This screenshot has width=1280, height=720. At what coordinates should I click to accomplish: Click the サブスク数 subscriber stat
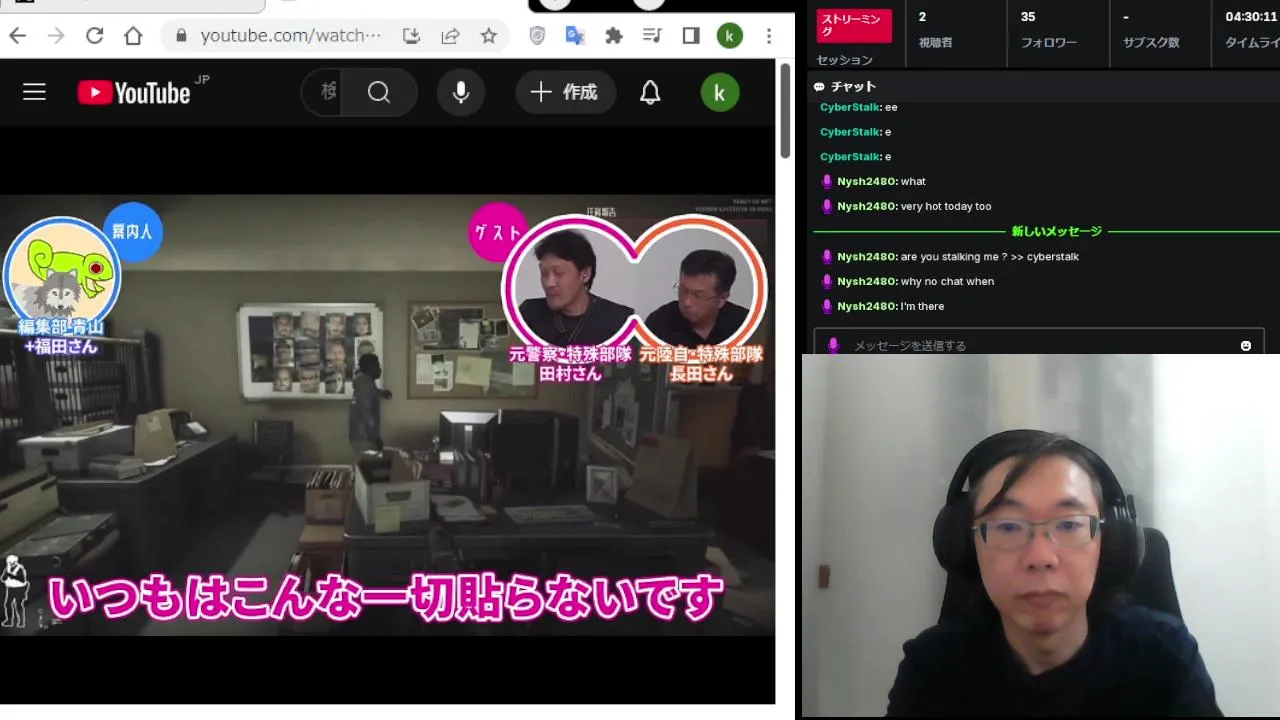click(1151, 28)
